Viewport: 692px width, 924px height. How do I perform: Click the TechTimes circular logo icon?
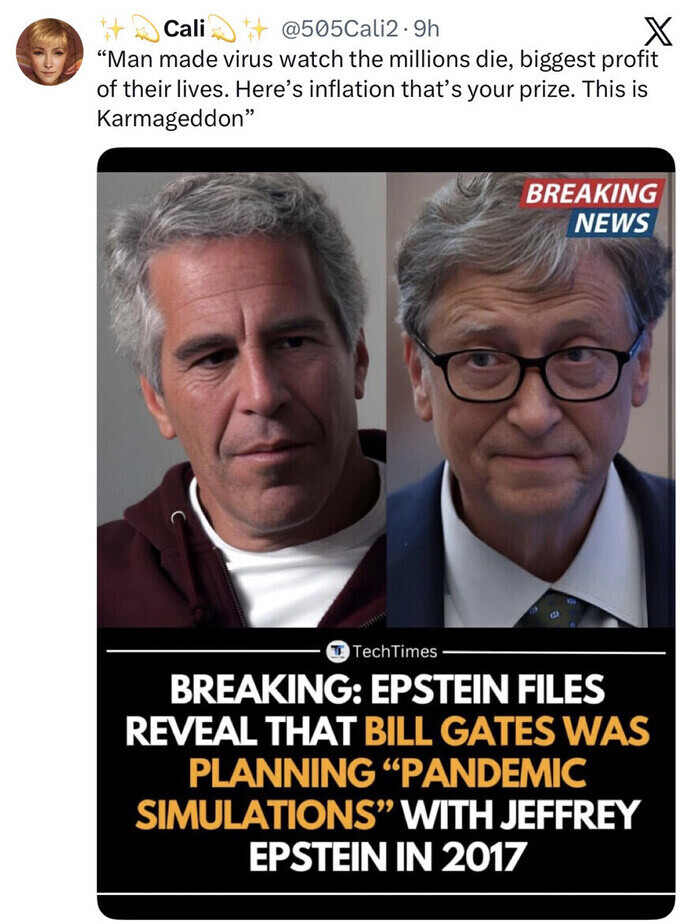pos(337,651)
